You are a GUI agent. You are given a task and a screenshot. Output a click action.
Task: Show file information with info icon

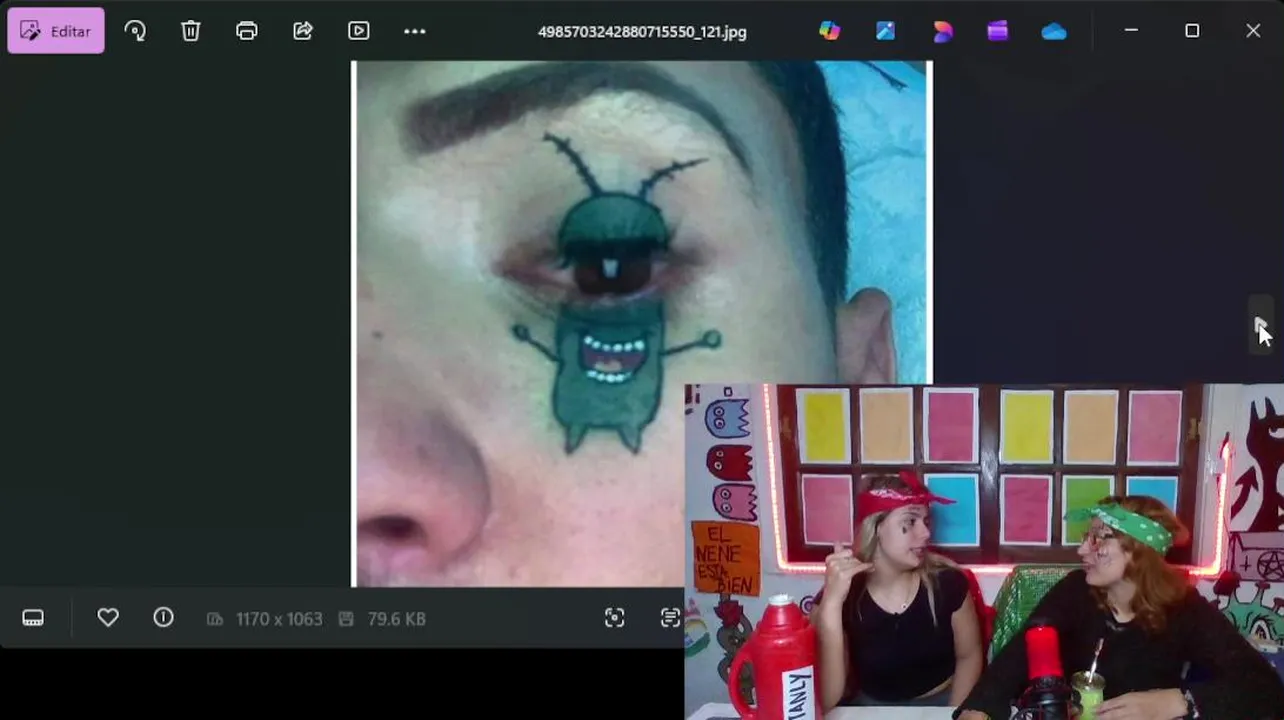(164, 618)
